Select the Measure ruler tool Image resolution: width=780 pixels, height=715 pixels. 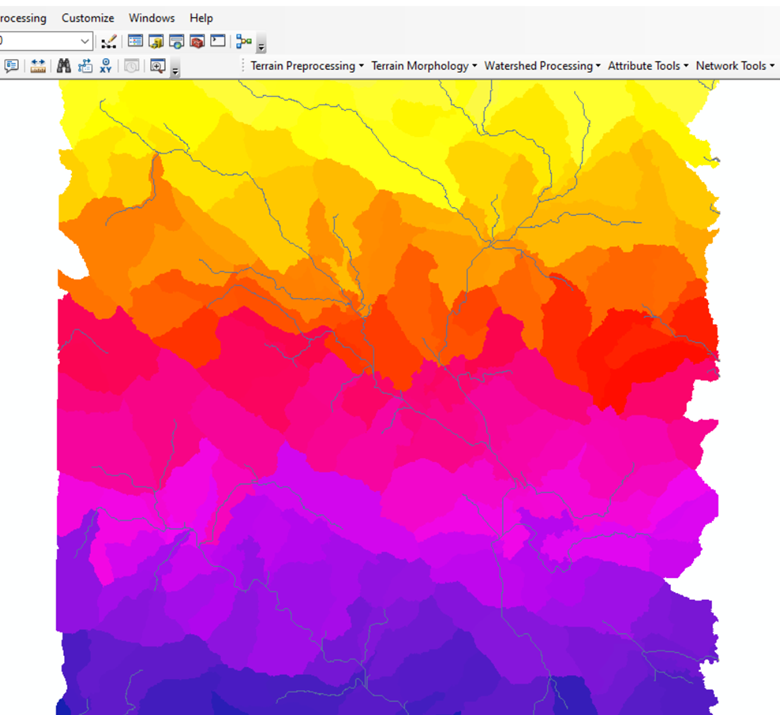click(x=38, y=66)
